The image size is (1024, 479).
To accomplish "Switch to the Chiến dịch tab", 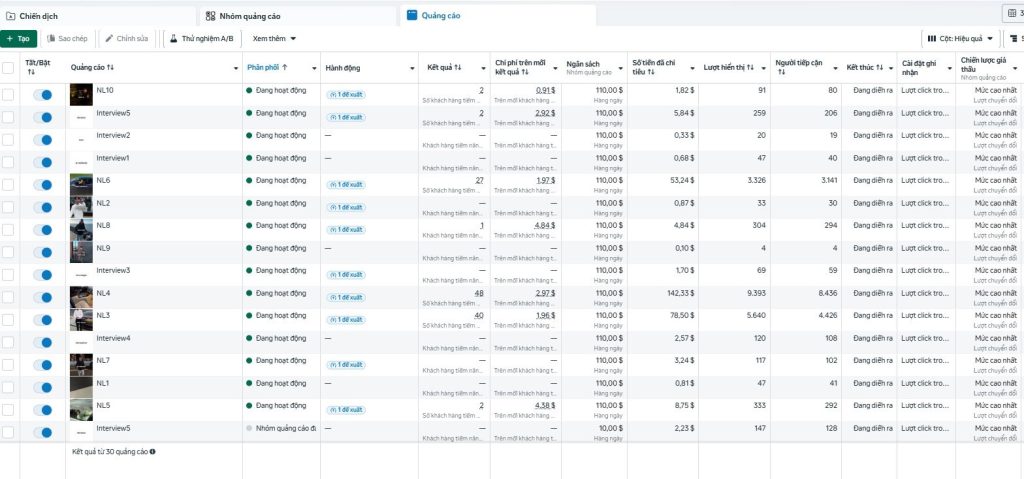I will 38,16.
